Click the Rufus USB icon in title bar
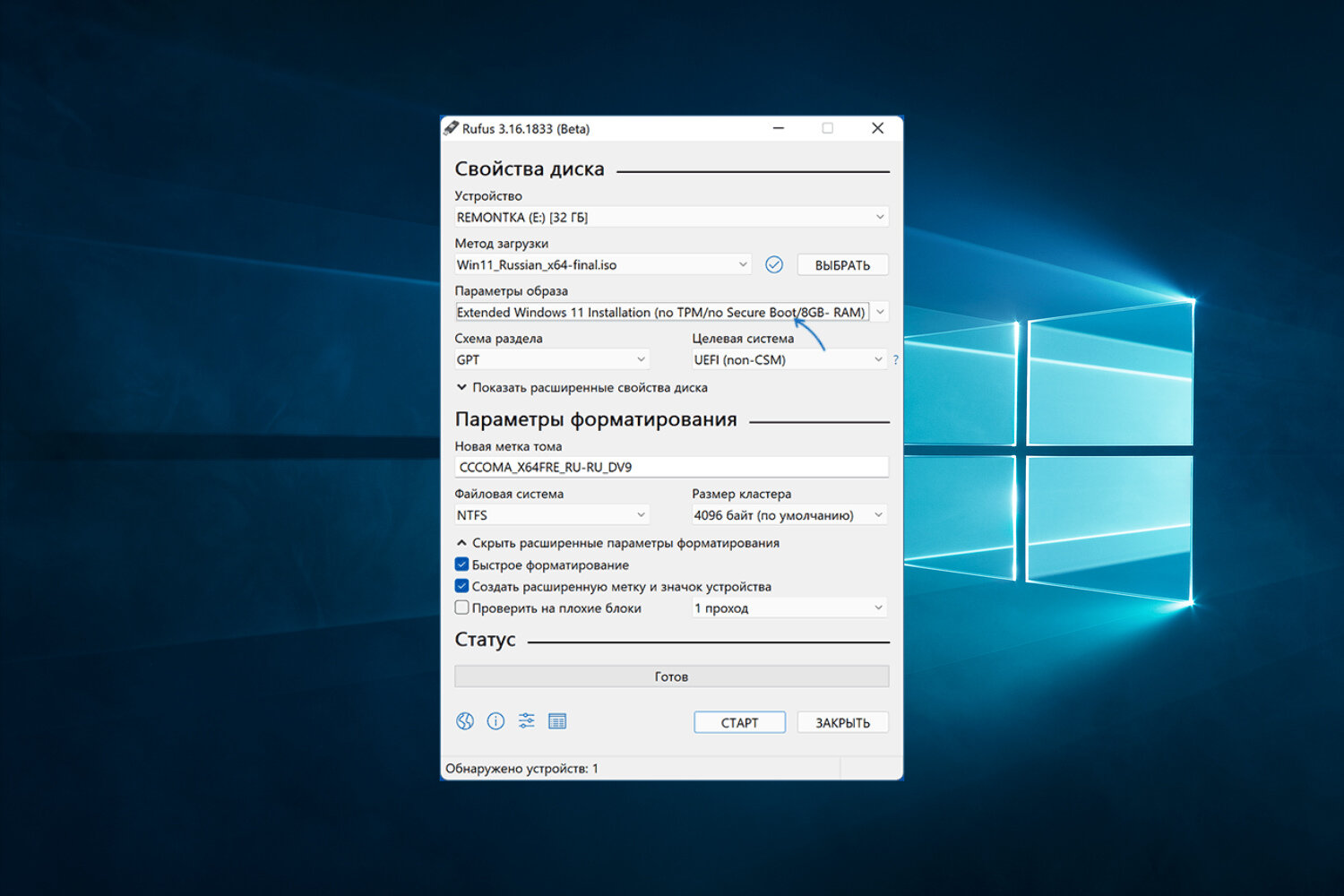The width and height of the screenshot is (1344, 896). click(x=451, y=128)
